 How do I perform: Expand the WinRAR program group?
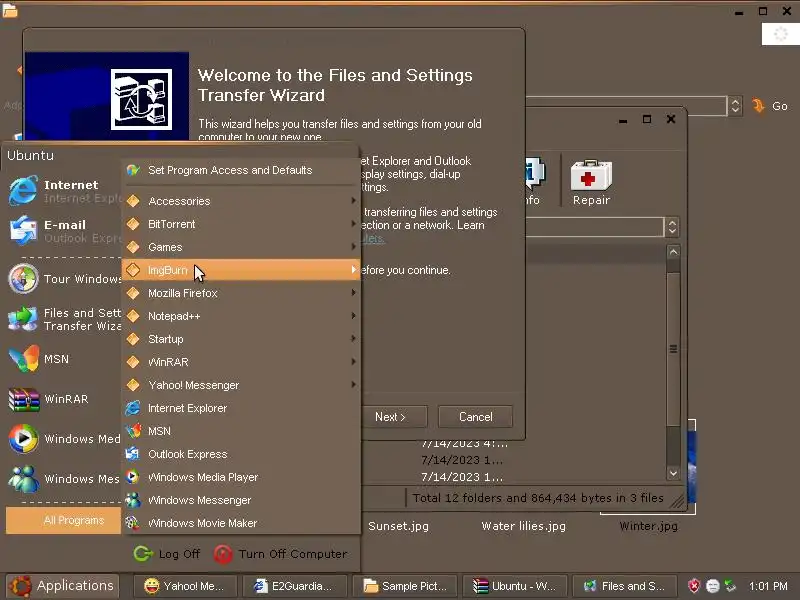click(x=240, y=362)
